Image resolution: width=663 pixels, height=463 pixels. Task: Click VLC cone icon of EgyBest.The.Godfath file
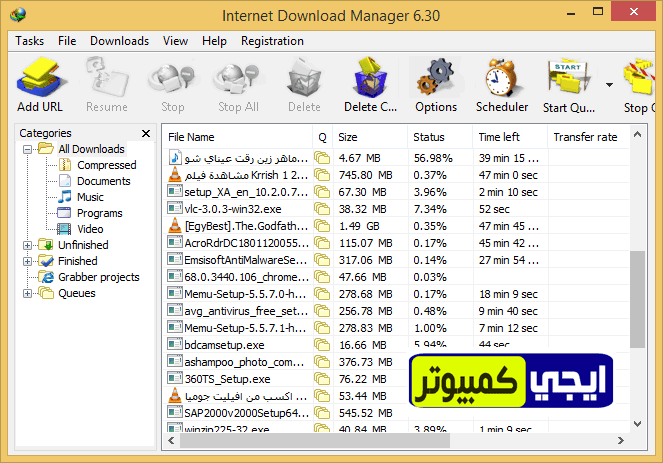coord(175,225)
